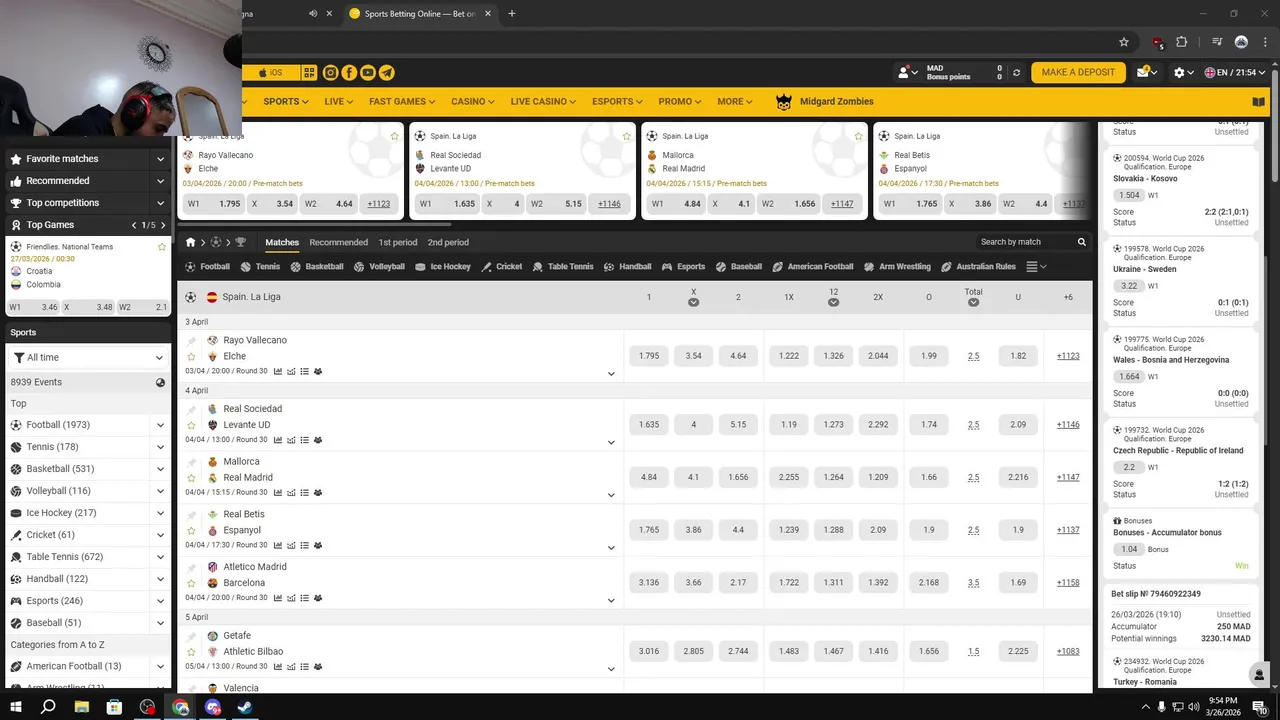Switch to the Recommended tab
The height and width of the screenshot is (720, 1280).
pos(338,242)
